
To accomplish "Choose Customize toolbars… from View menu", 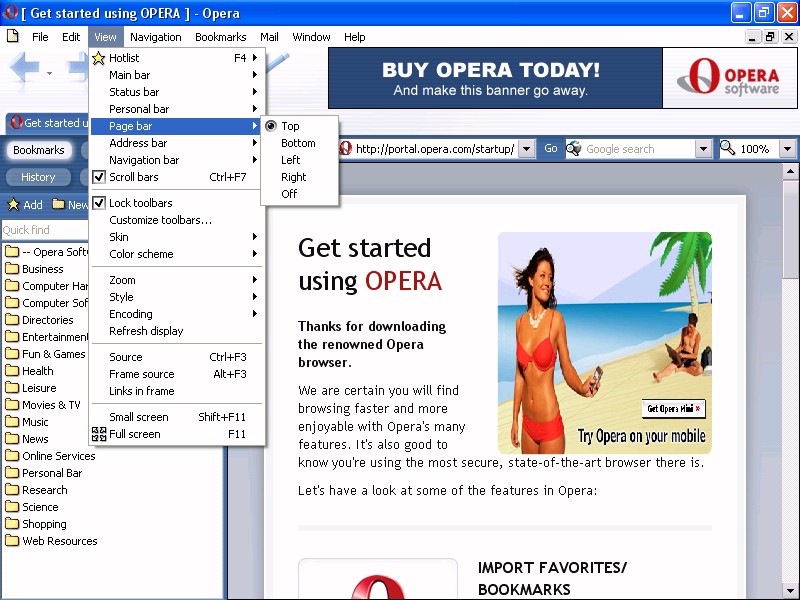I will coord(177,220).
